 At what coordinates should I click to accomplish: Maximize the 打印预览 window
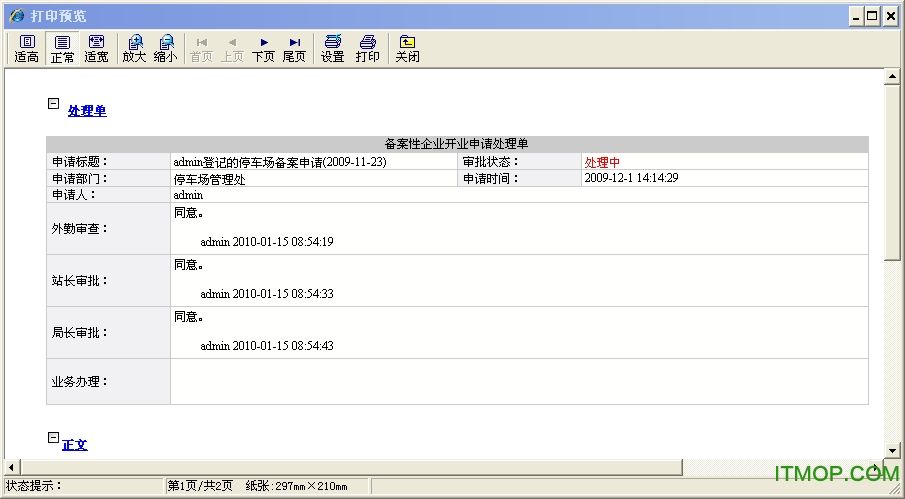pos(873,15)
